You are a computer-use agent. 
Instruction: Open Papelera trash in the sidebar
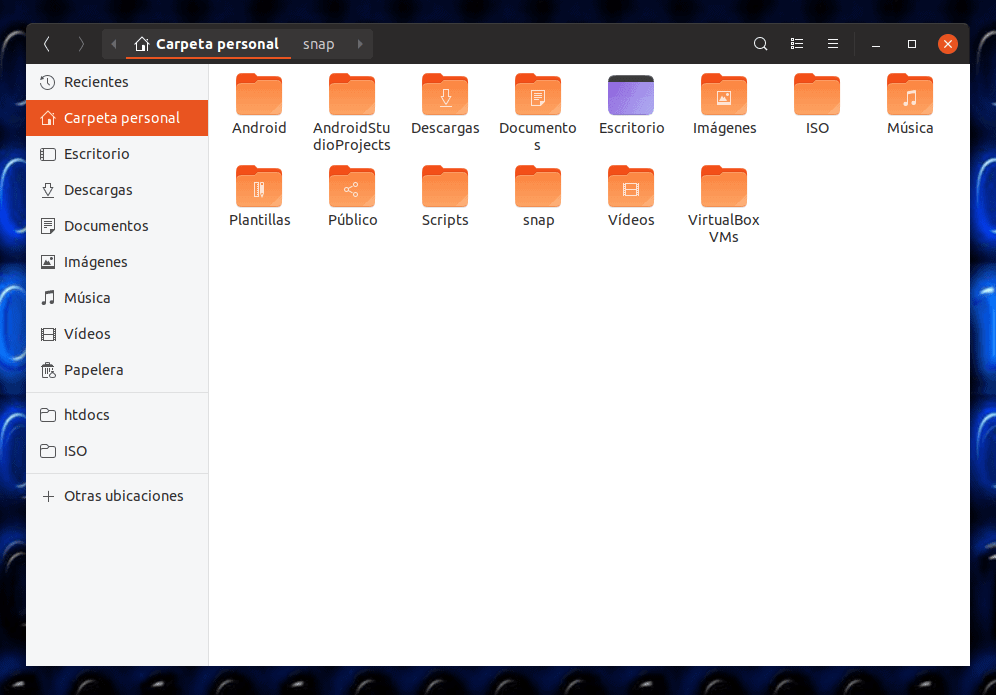[117, 370]
